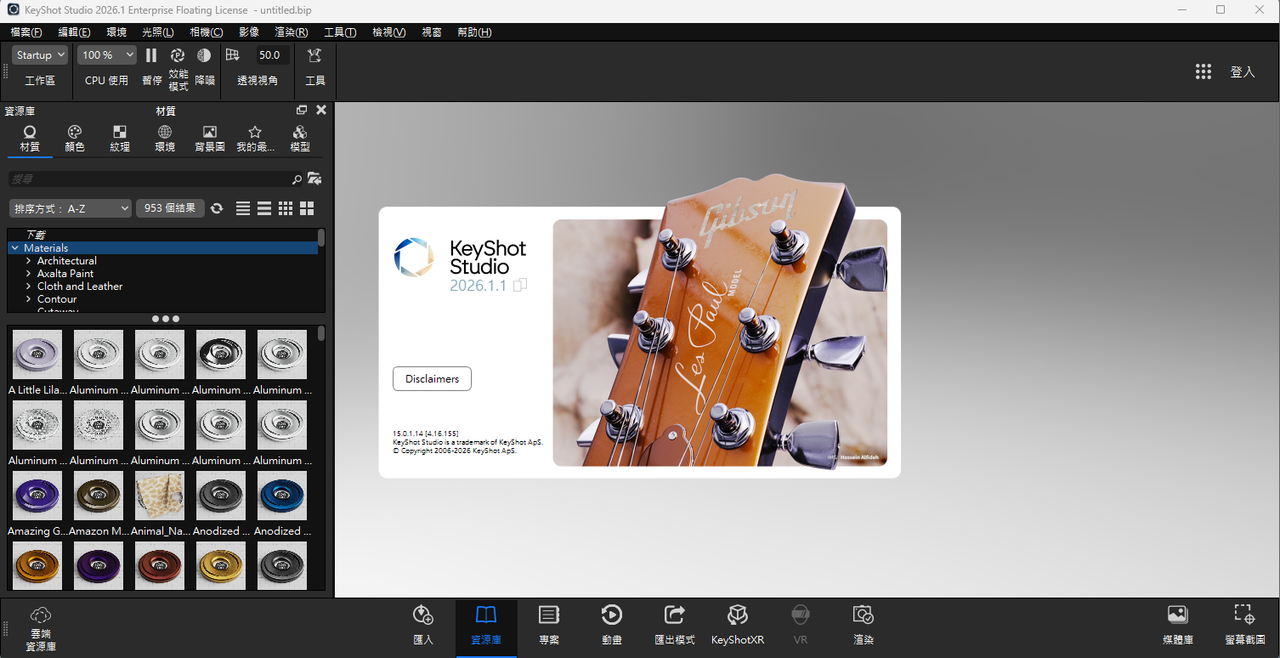Open the 幫助(H) menu

pyautogui.click(x=474, y=32)
